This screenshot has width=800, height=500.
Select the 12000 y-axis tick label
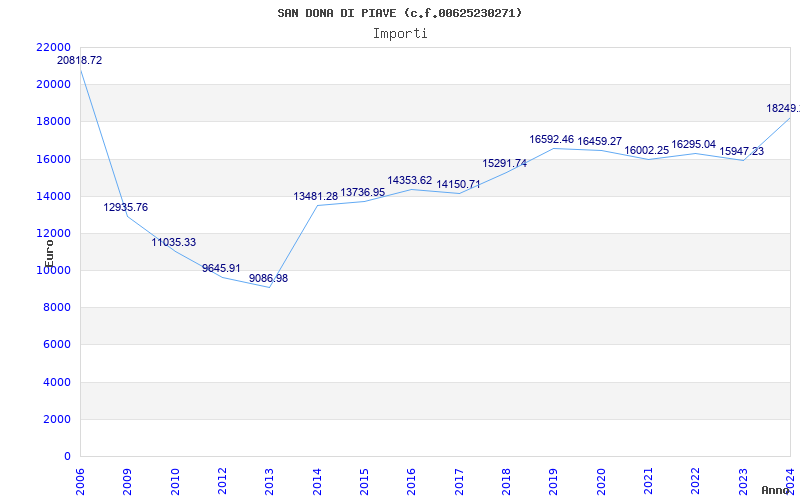[x=54, y=234]
